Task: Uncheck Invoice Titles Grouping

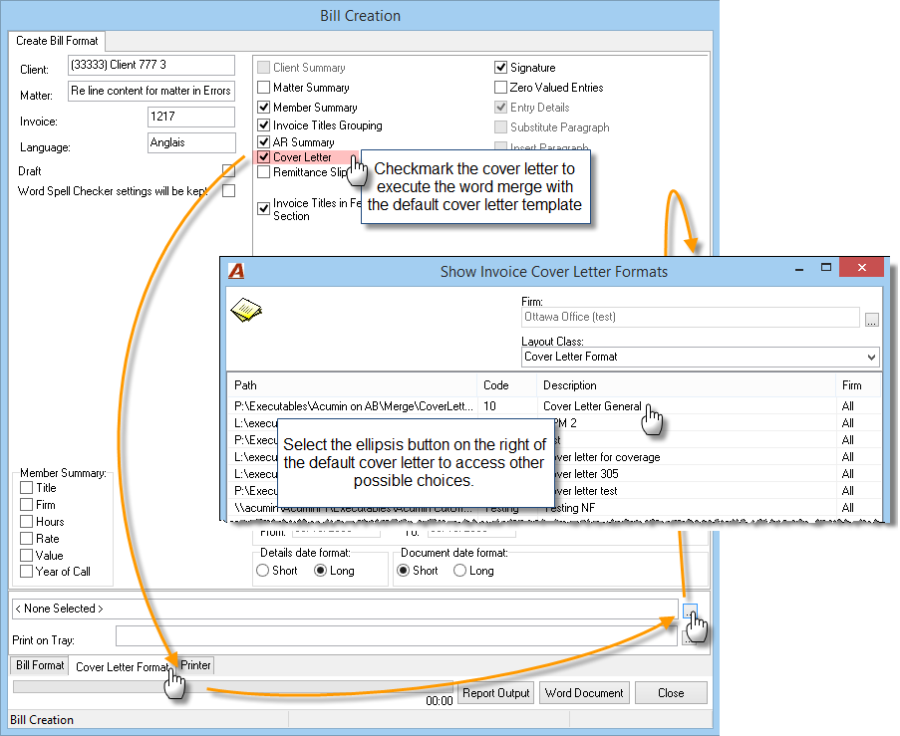Action: 263,125
